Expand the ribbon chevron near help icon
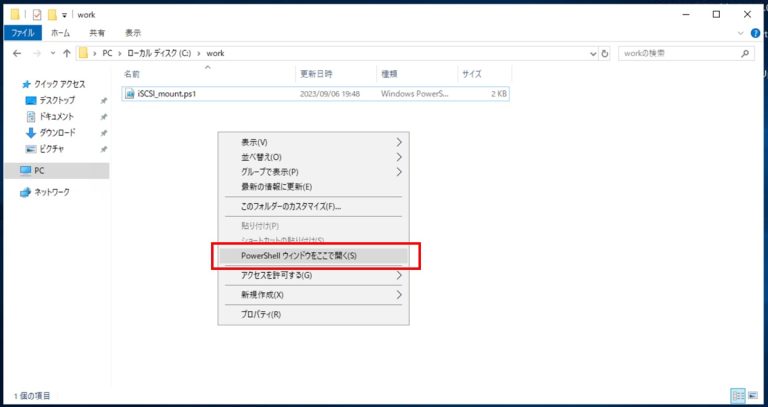 [741, 33]
